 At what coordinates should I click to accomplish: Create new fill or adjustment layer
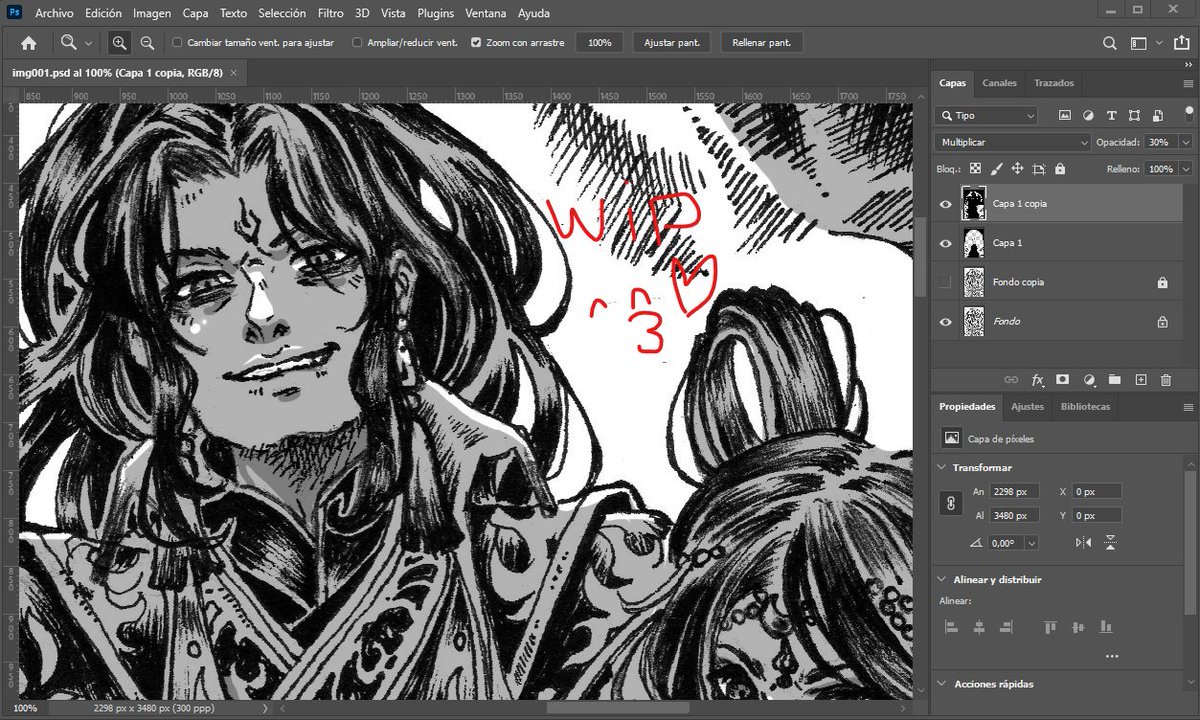click(x=1088, y=380)
